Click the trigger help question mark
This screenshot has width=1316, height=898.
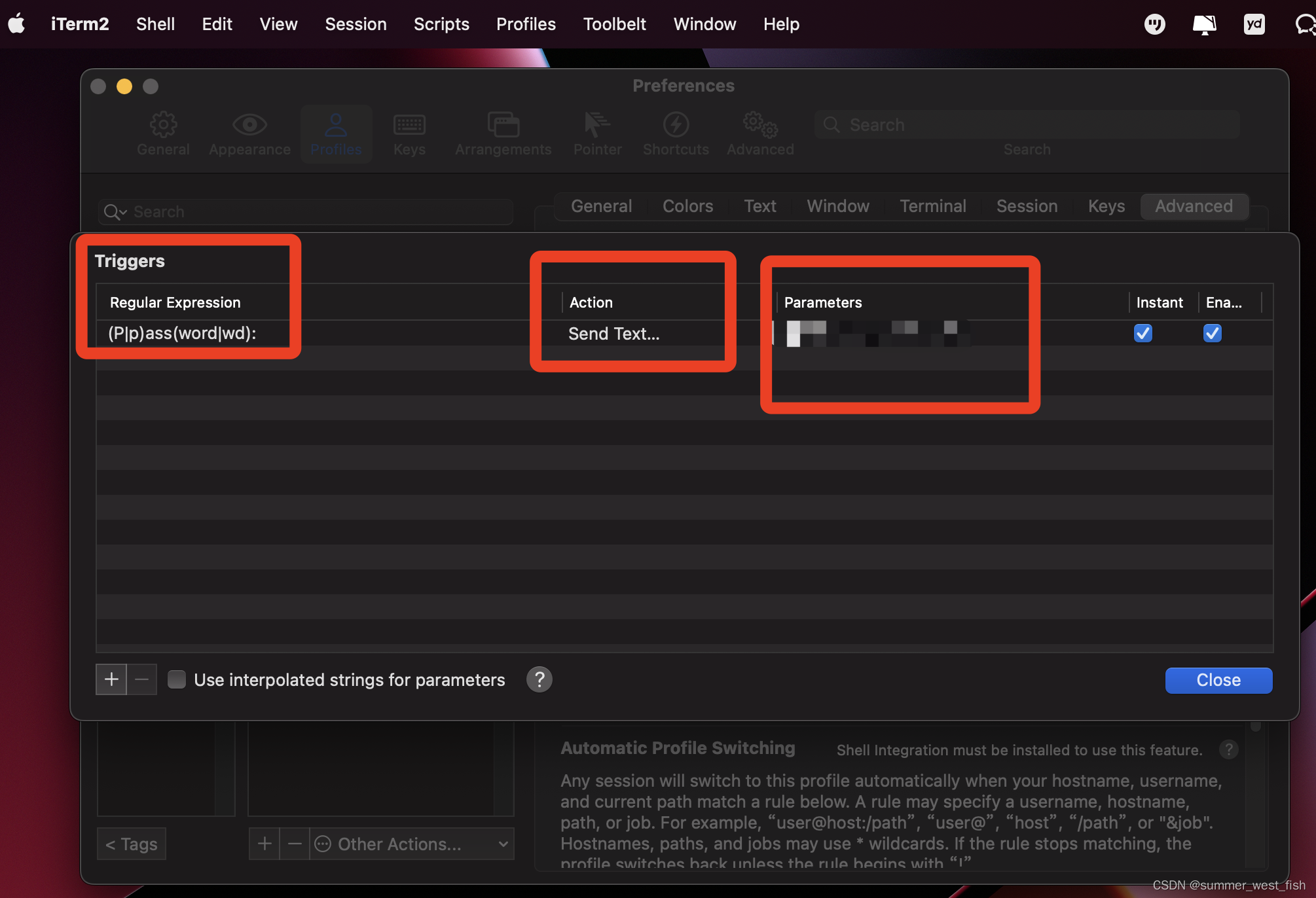point(539,680)
